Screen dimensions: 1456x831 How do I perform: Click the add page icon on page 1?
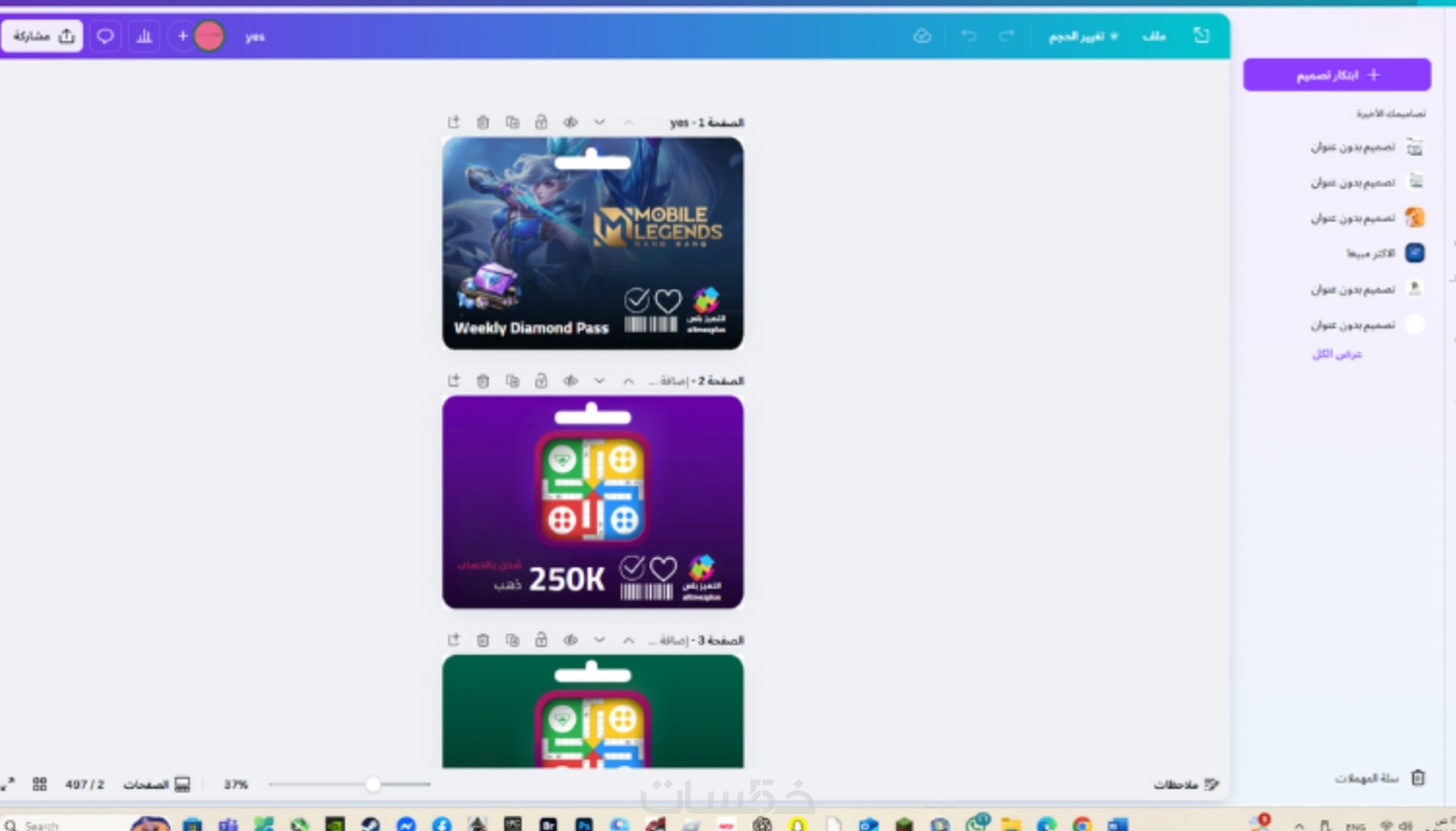(x=453, y=123)
